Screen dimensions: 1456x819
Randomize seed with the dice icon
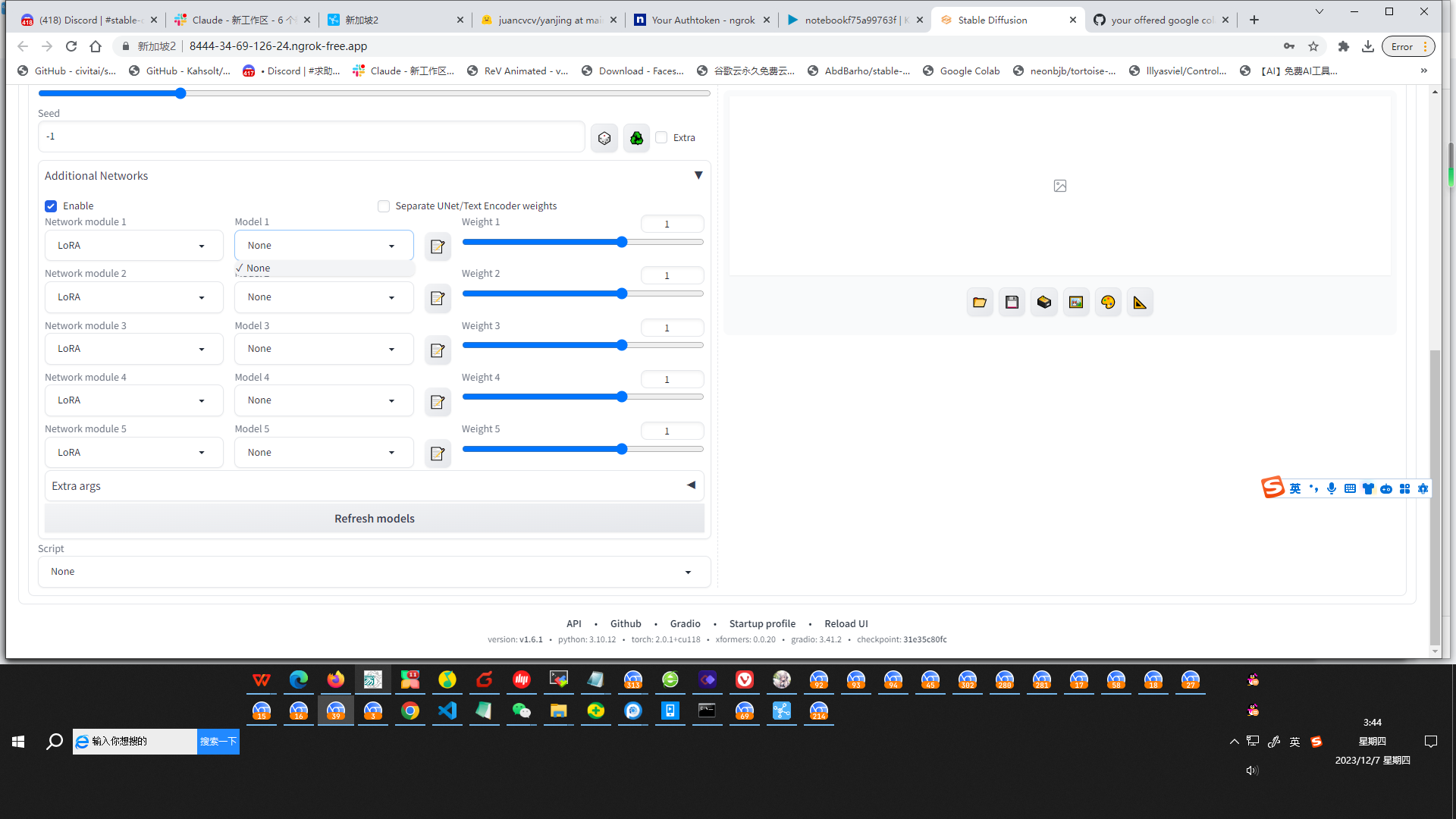pos(604,137)
